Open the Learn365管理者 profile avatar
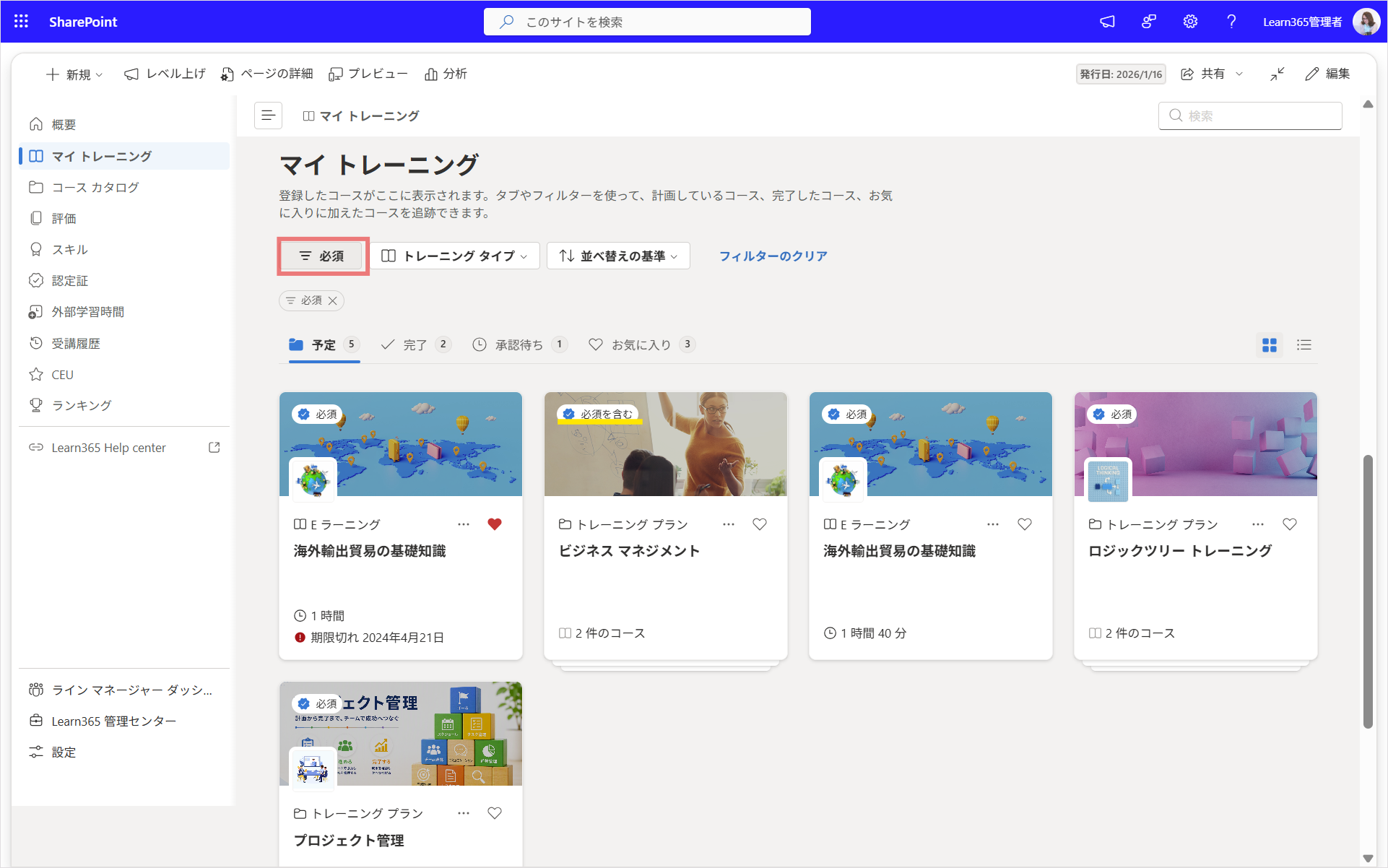 1366,22
